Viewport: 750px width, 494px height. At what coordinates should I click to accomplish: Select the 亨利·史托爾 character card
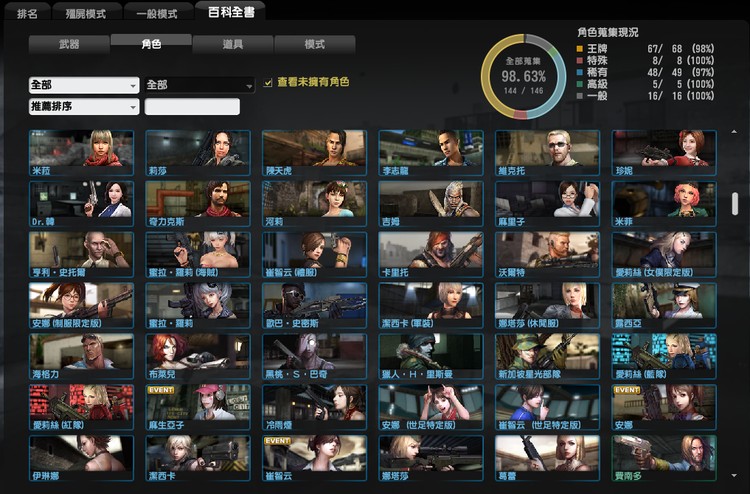coord(81,255)
